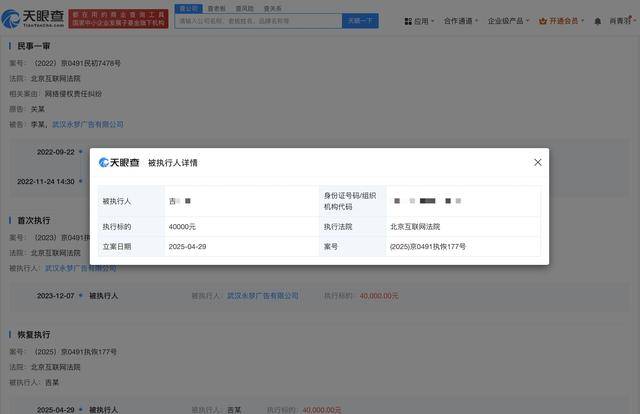
Task: Switch to the 查老板 search tab
Action: pyautogui.click(x=217, y=8)
